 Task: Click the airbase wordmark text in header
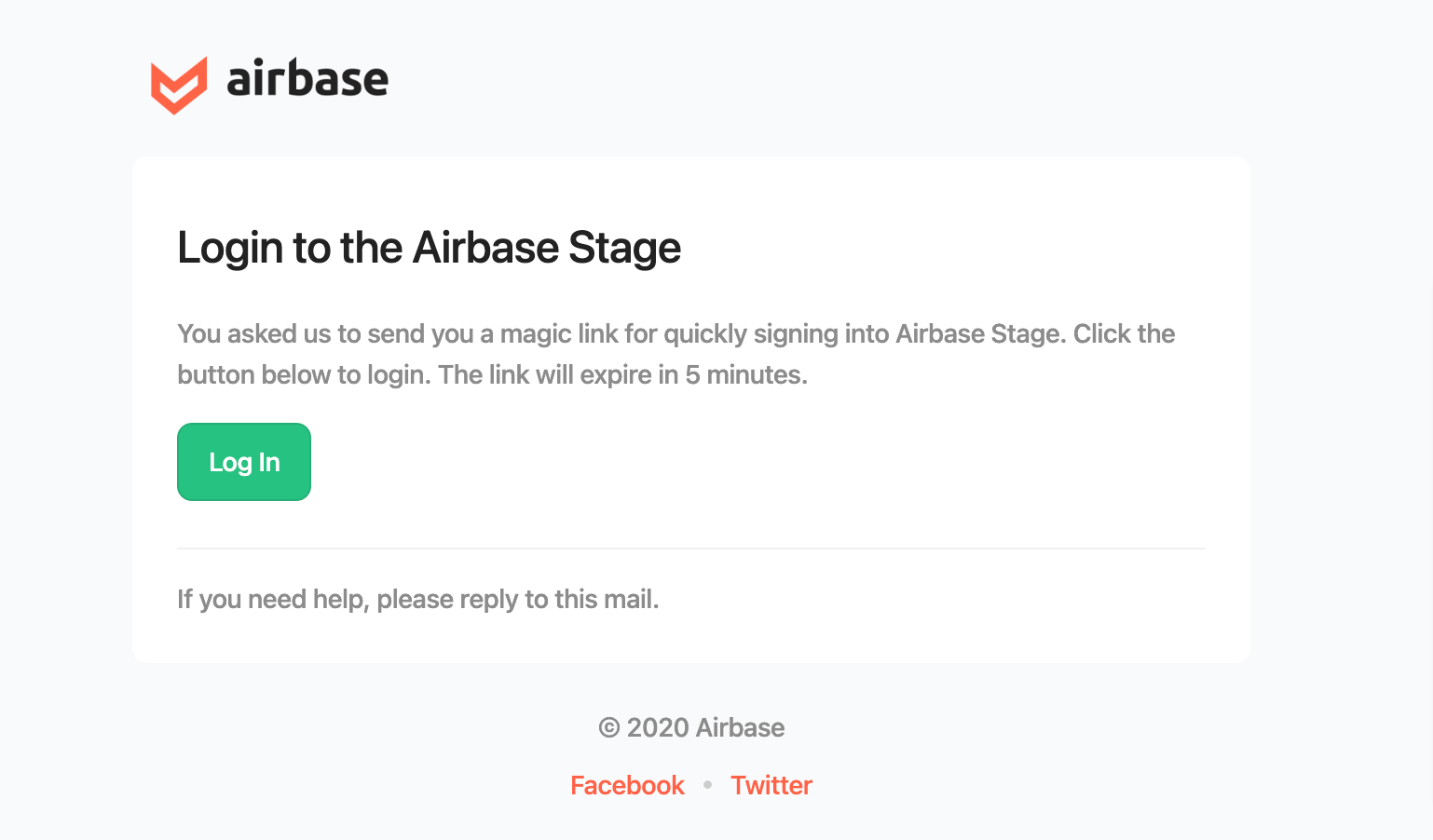[307, 78]
